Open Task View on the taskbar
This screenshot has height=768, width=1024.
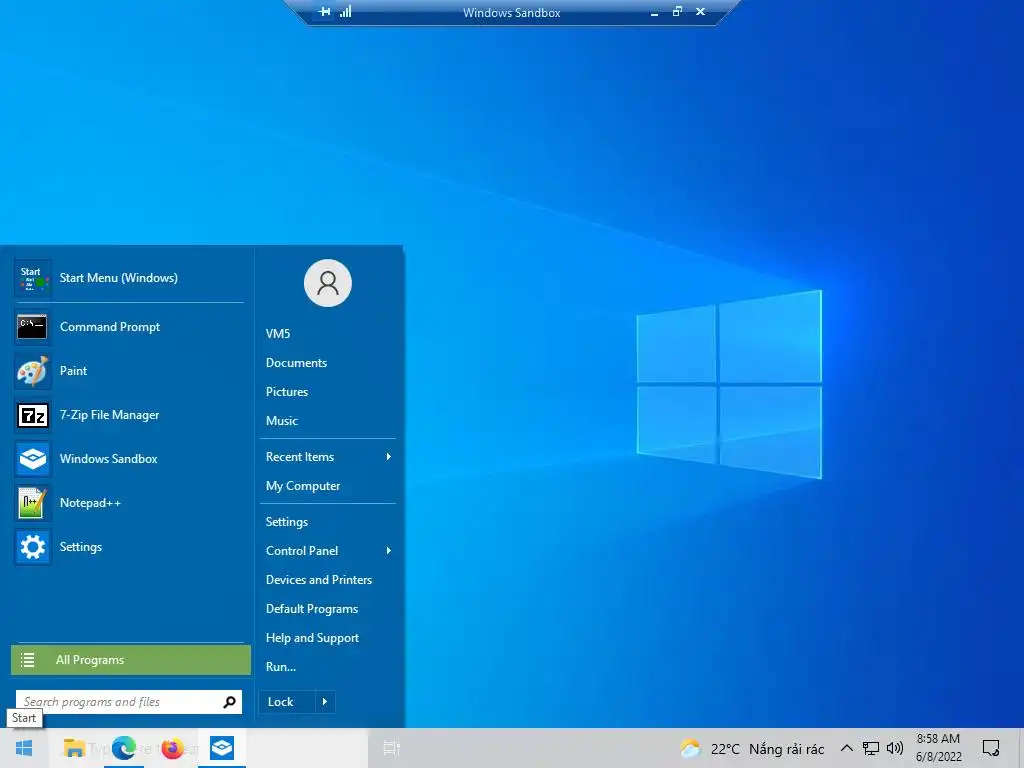click(x=391, y=748)
